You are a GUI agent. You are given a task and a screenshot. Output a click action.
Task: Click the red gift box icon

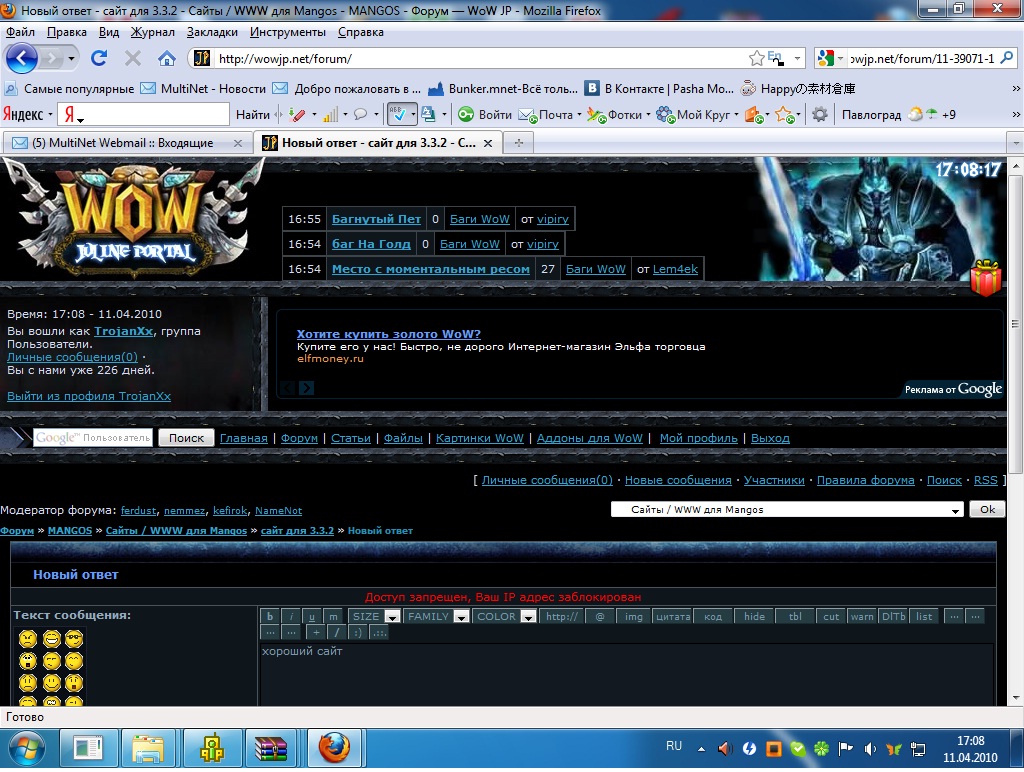pyautogui.click(x=985, y=278)
